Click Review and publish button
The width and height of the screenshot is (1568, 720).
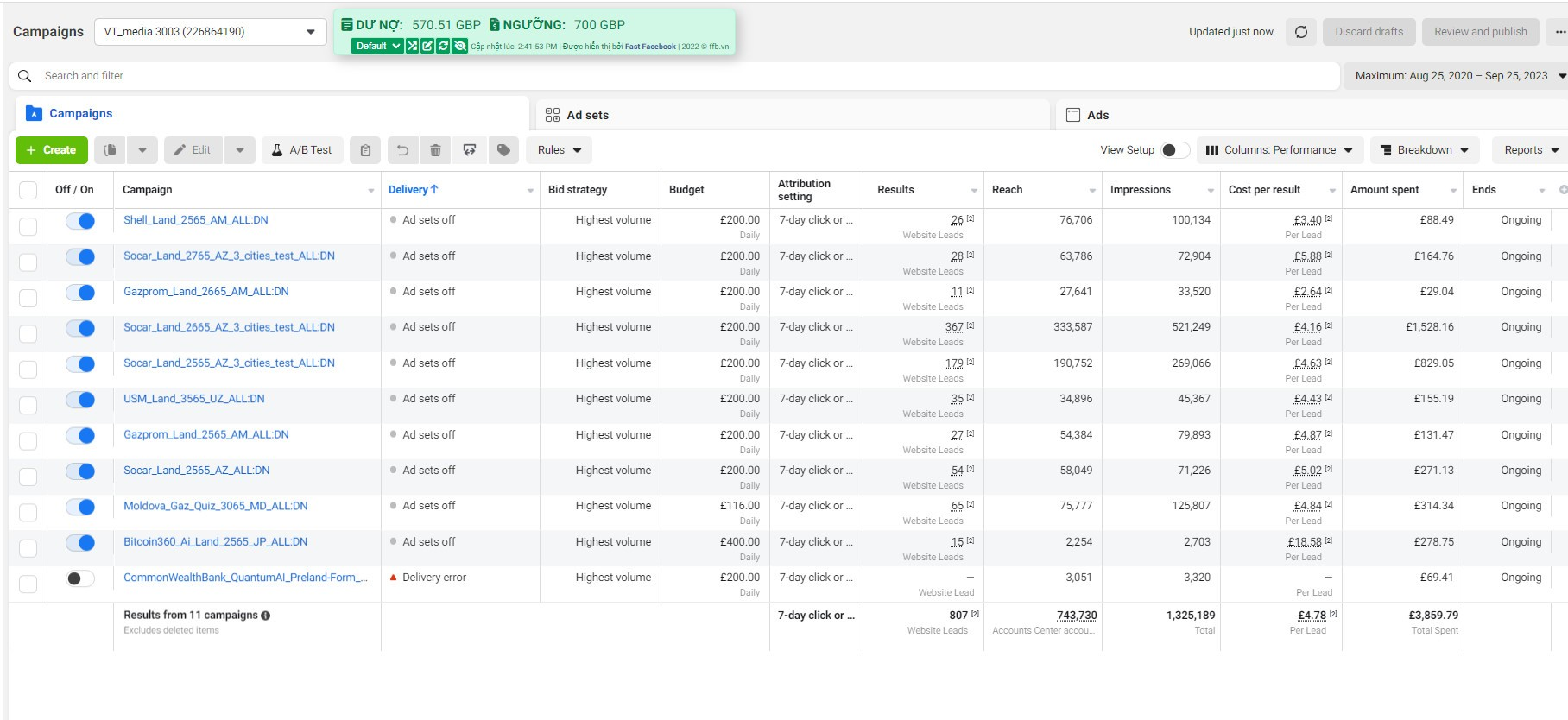(1481, 32)
